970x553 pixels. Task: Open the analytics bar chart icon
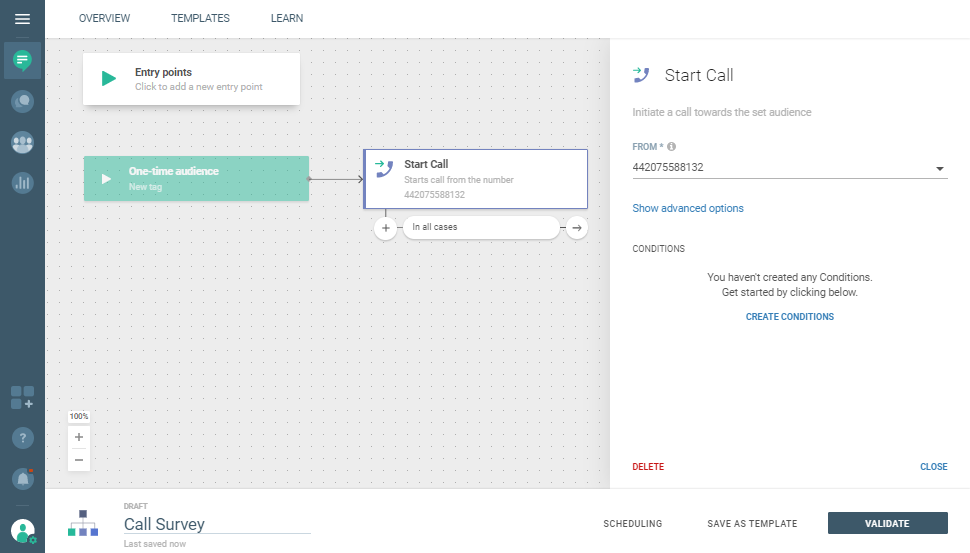[x=22, y=183]
